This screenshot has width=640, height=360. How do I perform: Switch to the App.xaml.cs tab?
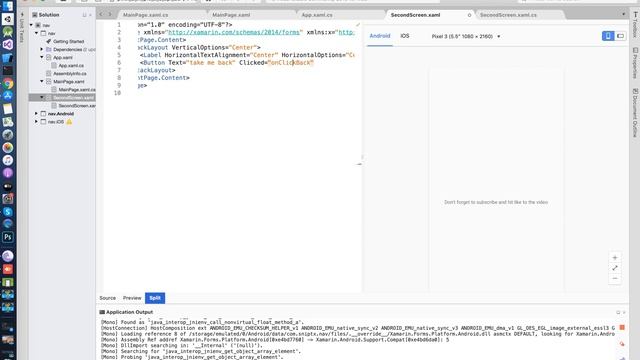317,15
